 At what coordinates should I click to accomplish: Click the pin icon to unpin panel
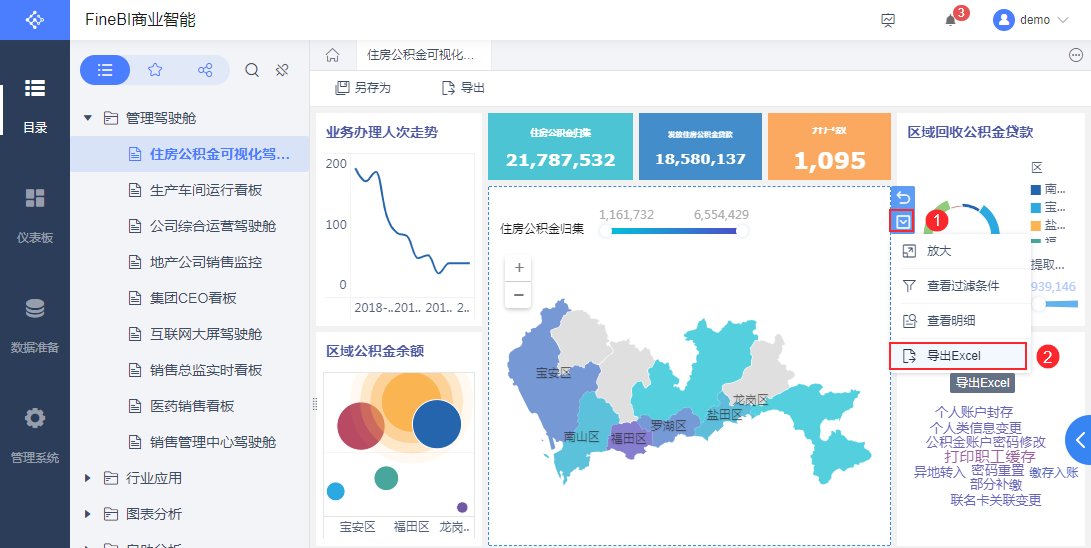click(x=282, y=70)
